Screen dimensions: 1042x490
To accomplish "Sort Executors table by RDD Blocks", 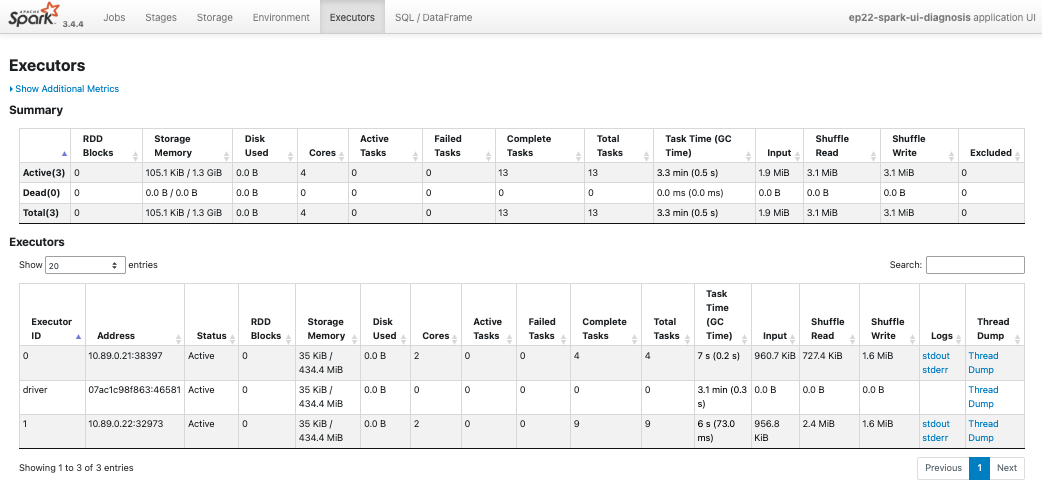I will [266, 314].
